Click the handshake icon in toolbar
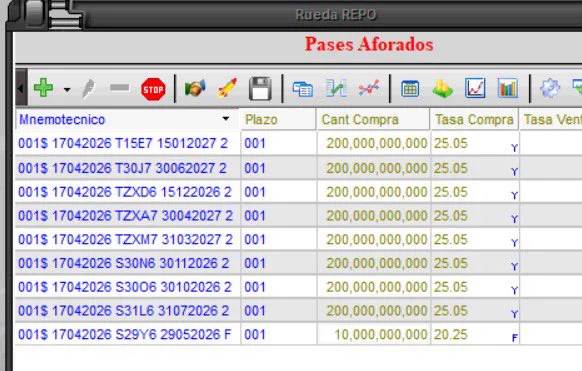Screen dimensions: 582x371 click(195, 88)
